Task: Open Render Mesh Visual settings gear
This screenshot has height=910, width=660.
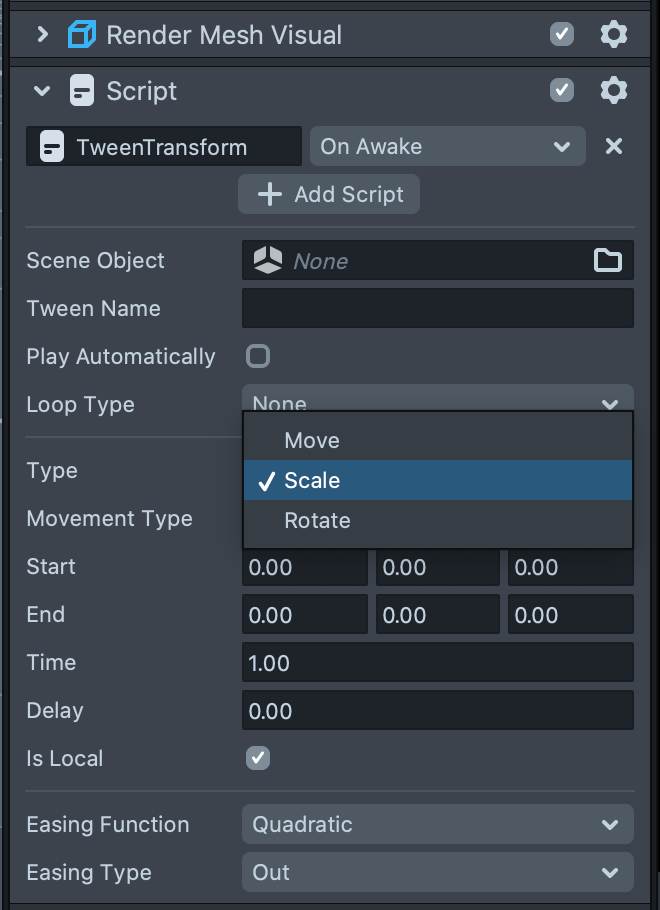Action: [x=613, y=35]
